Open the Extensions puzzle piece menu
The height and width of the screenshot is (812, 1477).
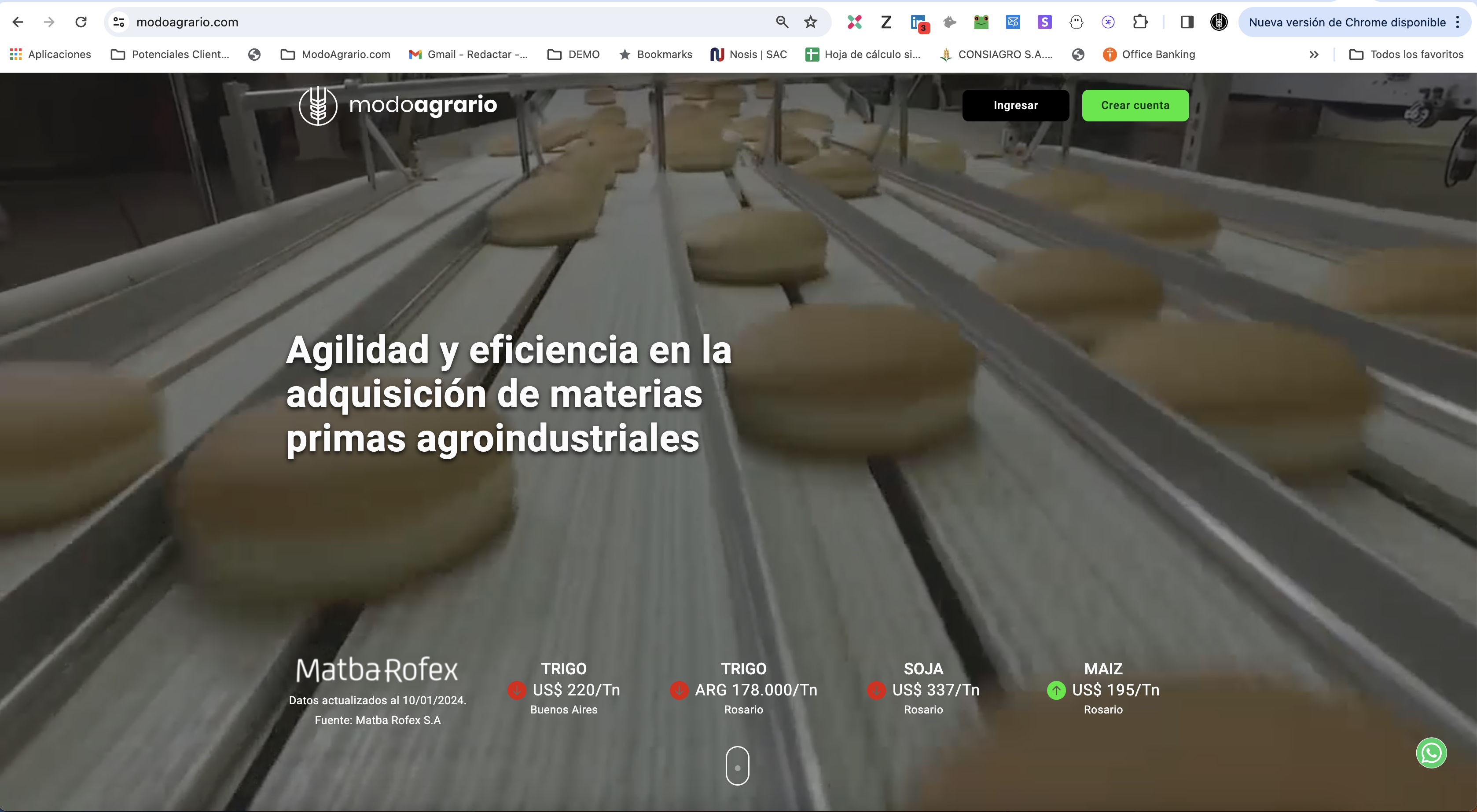pos(1140,22)
